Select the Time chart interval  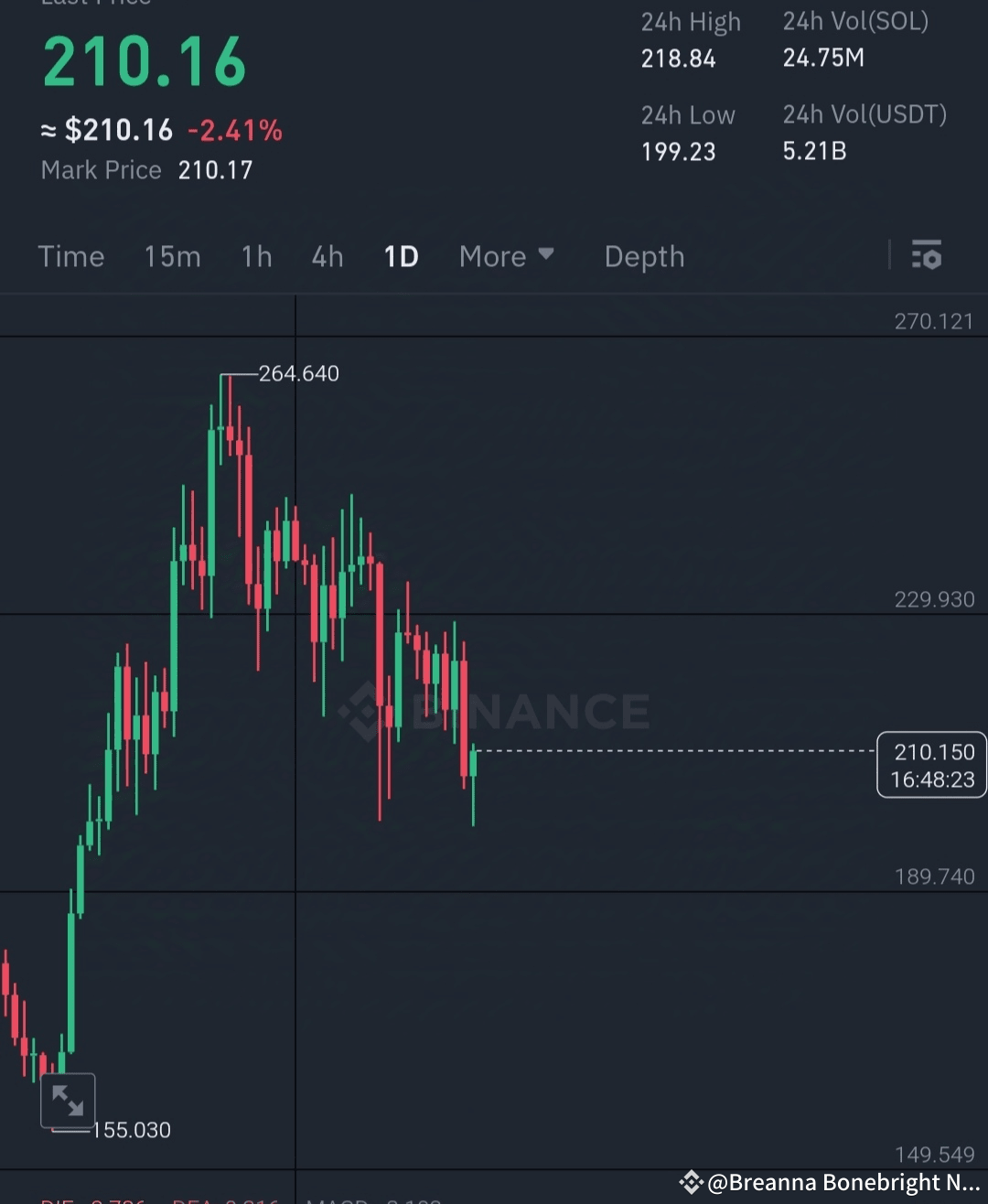point(71,256)
